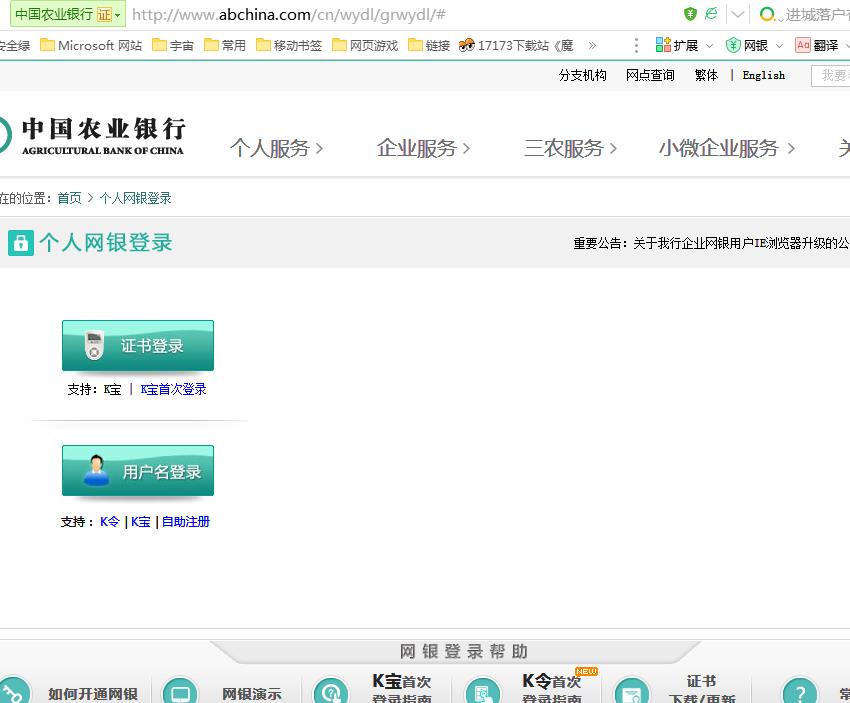
Task: Open the Microsoft 网站 bookmark folder
Action: pyautogui.click(x=91, y=45)
